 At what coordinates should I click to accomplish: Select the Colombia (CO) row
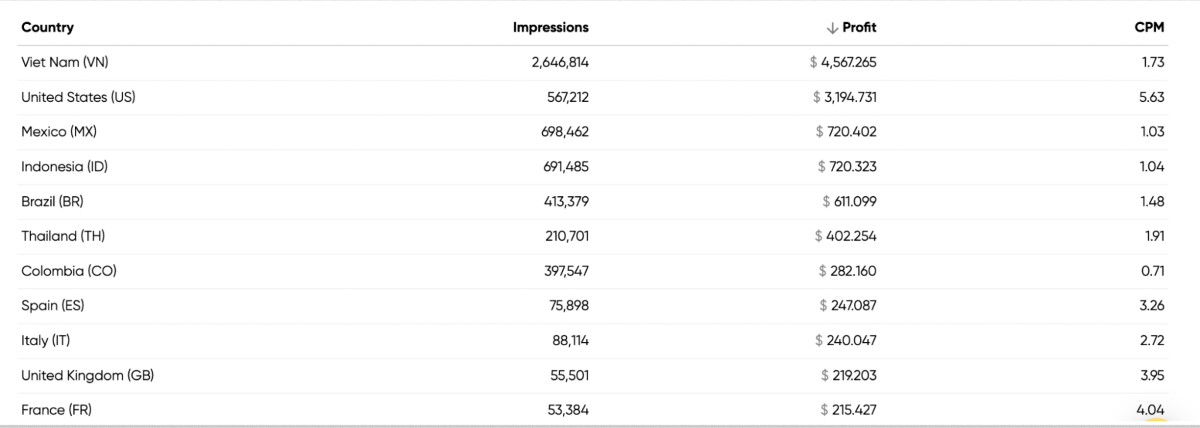tap(64, 271)
